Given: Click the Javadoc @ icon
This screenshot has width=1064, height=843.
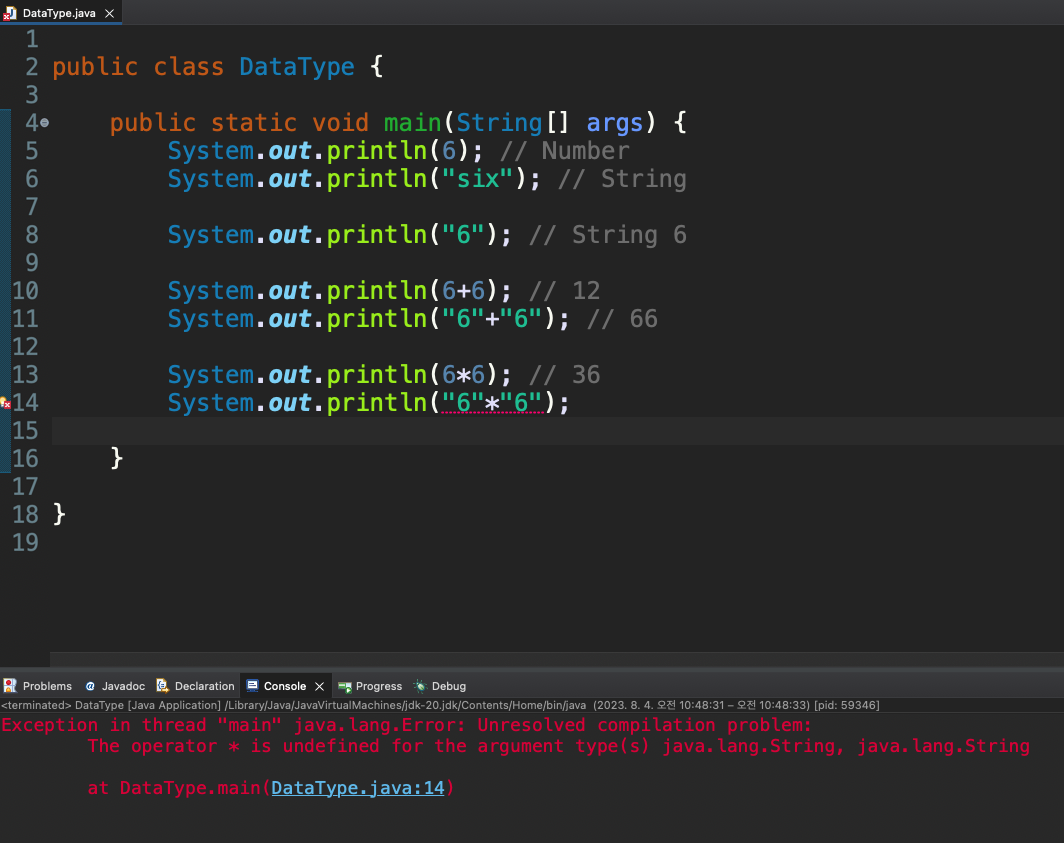Looking at the screenshot, I should (x=90, y=686).
